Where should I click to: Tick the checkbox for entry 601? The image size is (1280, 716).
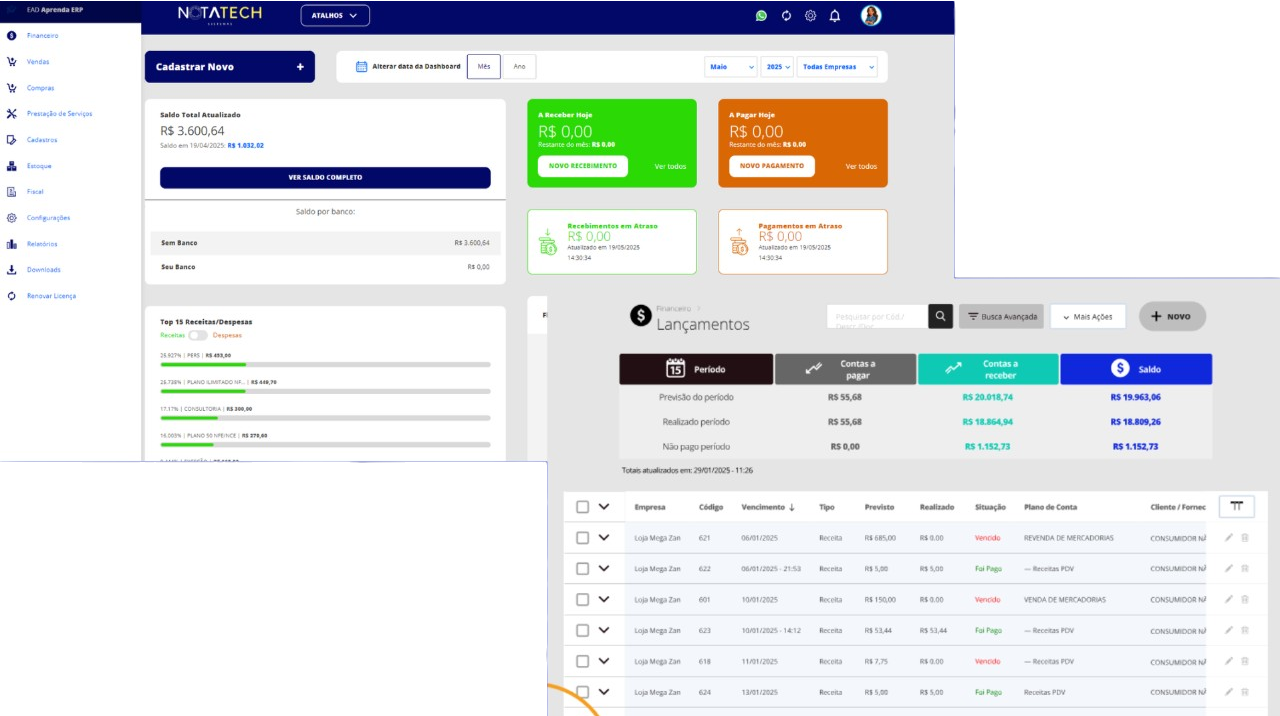tap(582, 600)
